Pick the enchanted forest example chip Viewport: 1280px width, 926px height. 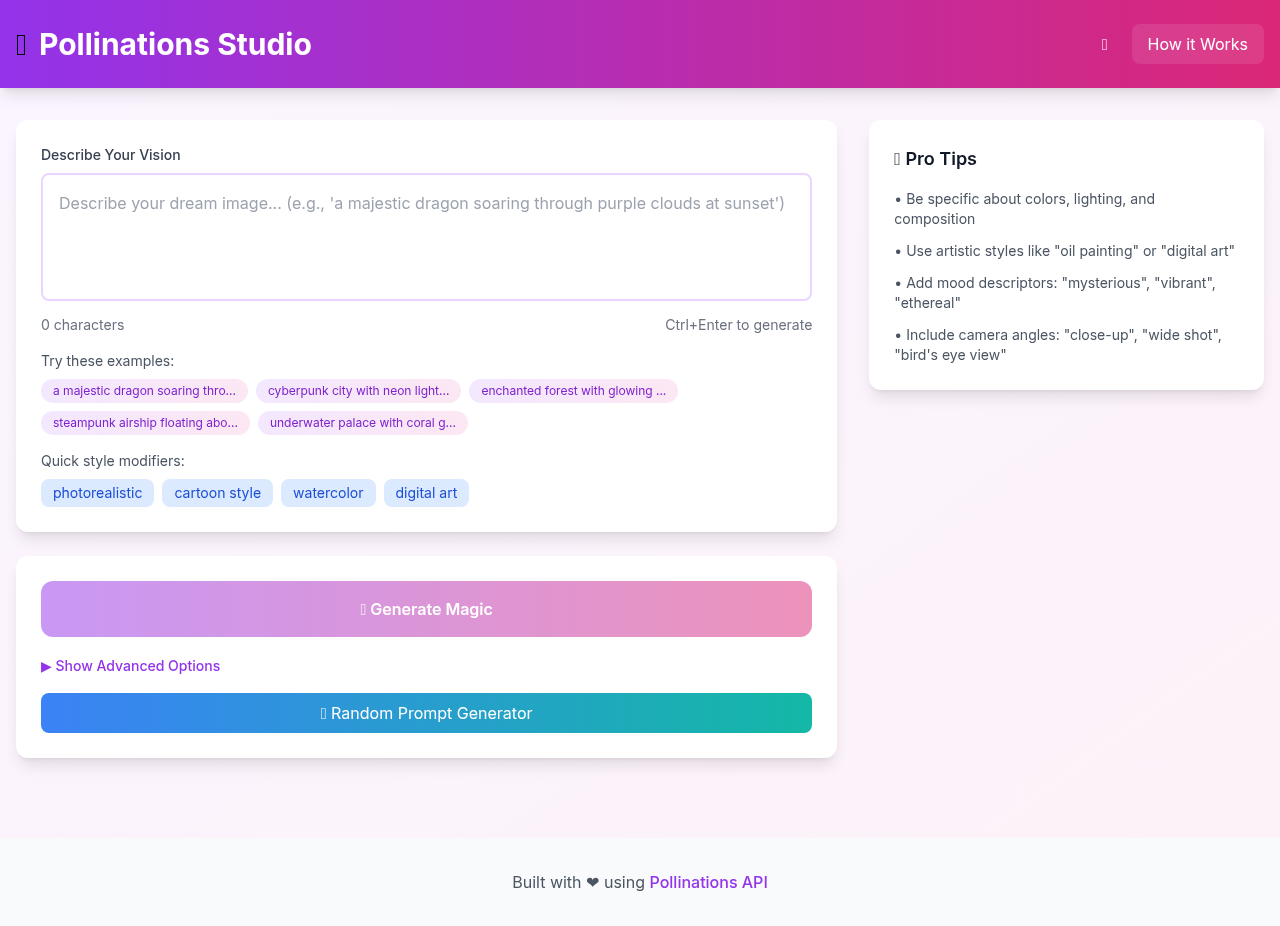tap(573, 391)
